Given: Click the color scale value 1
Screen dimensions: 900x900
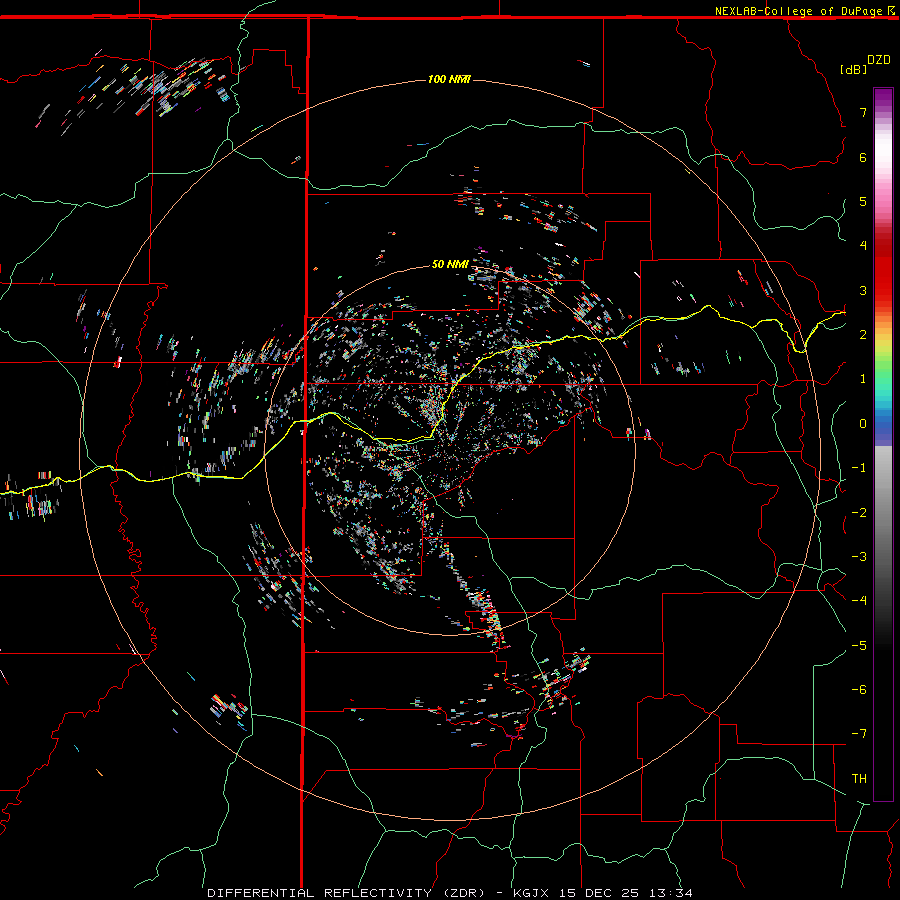Looking at the screenshot, I should coord(863,379).
